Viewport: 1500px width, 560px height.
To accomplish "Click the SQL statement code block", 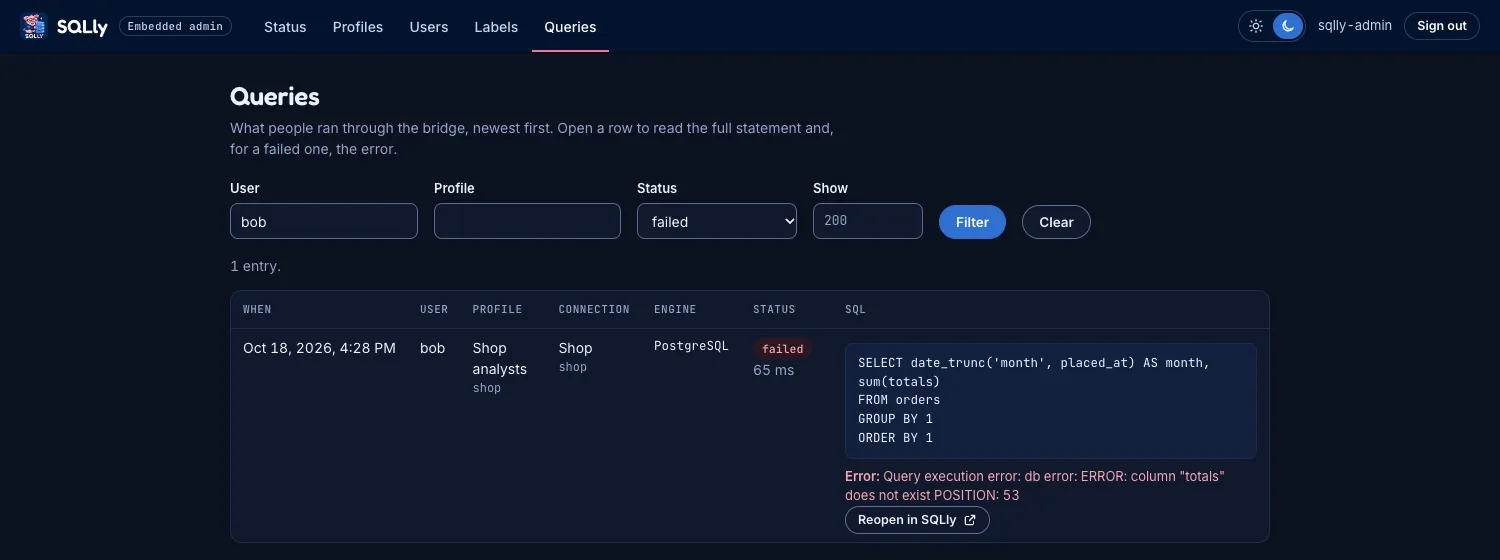I will pyautogui.click(x=1051, y=401).
